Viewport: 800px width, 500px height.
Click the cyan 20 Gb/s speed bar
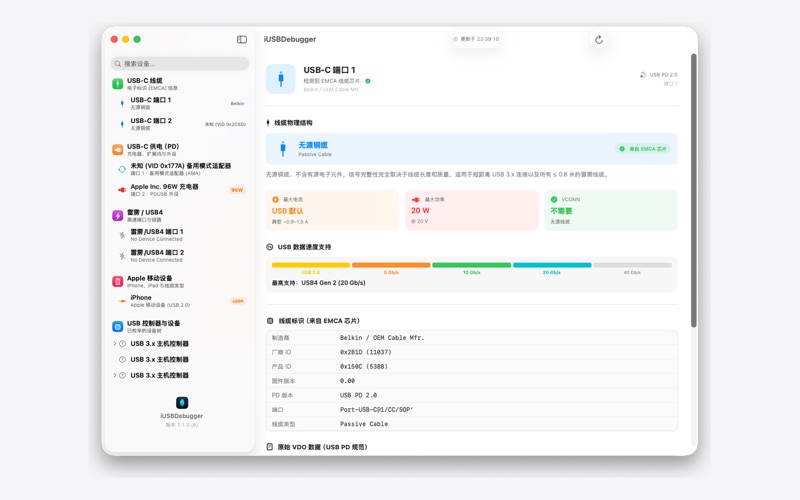[552, 265]
